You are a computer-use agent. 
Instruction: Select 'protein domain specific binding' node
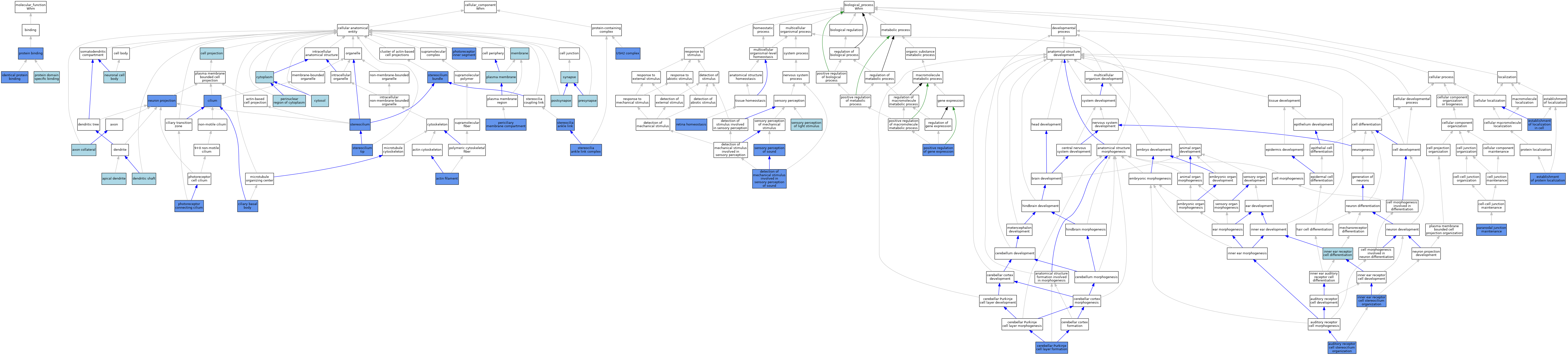tap(47, 77)
